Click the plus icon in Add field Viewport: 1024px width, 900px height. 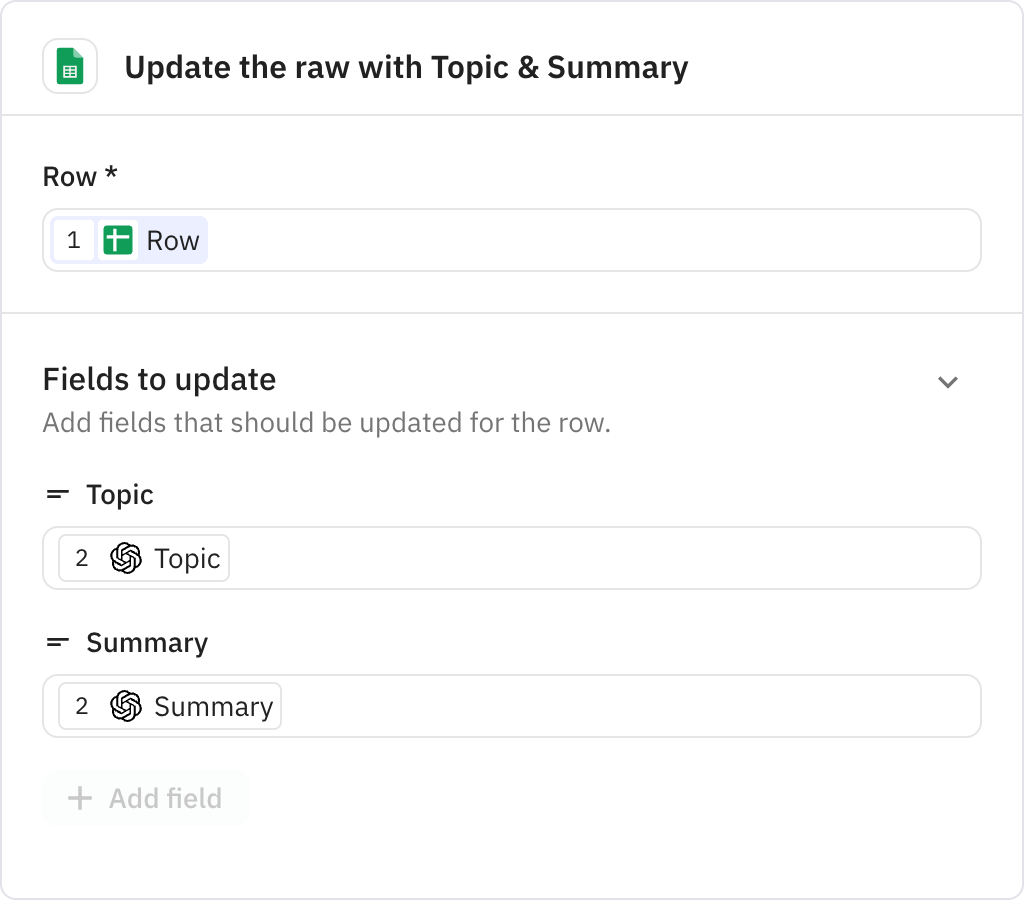coord(80,798)
